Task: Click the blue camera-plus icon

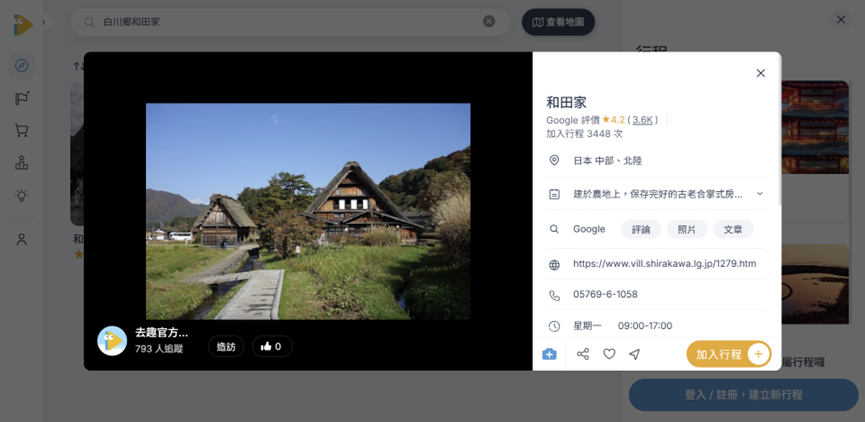Action: click(x=549, y=354)
